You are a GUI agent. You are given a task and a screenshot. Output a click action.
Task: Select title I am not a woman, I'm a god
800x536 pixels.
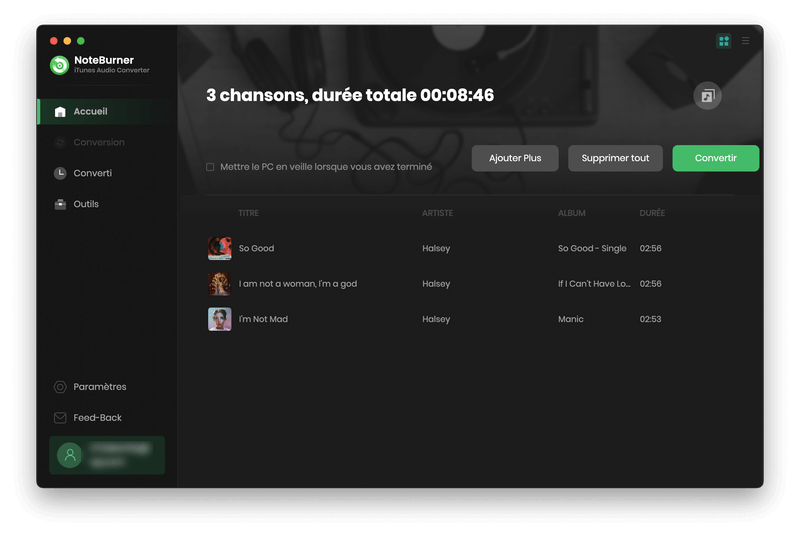tap(298, 284)
